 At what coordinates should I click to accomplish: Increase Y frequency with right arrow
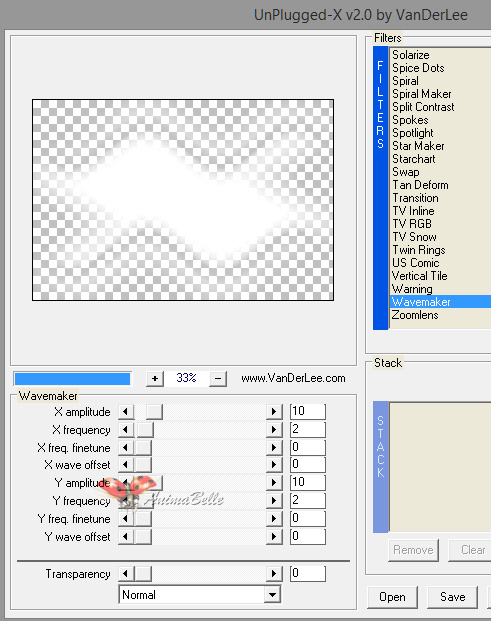click(274, 501)
